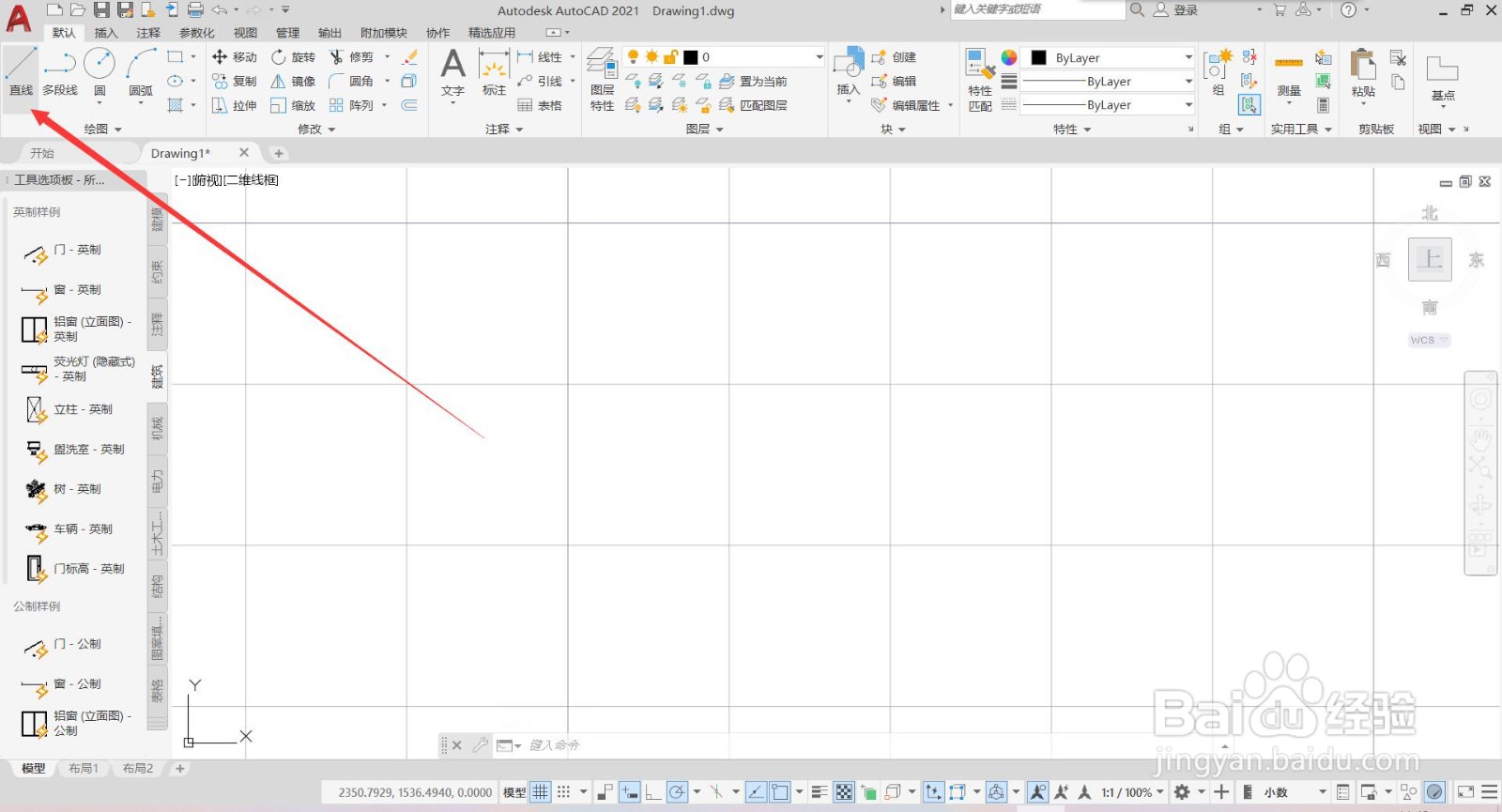Click the 镜像 mirror command
The image size is (1502, 812).
[293, 82]
